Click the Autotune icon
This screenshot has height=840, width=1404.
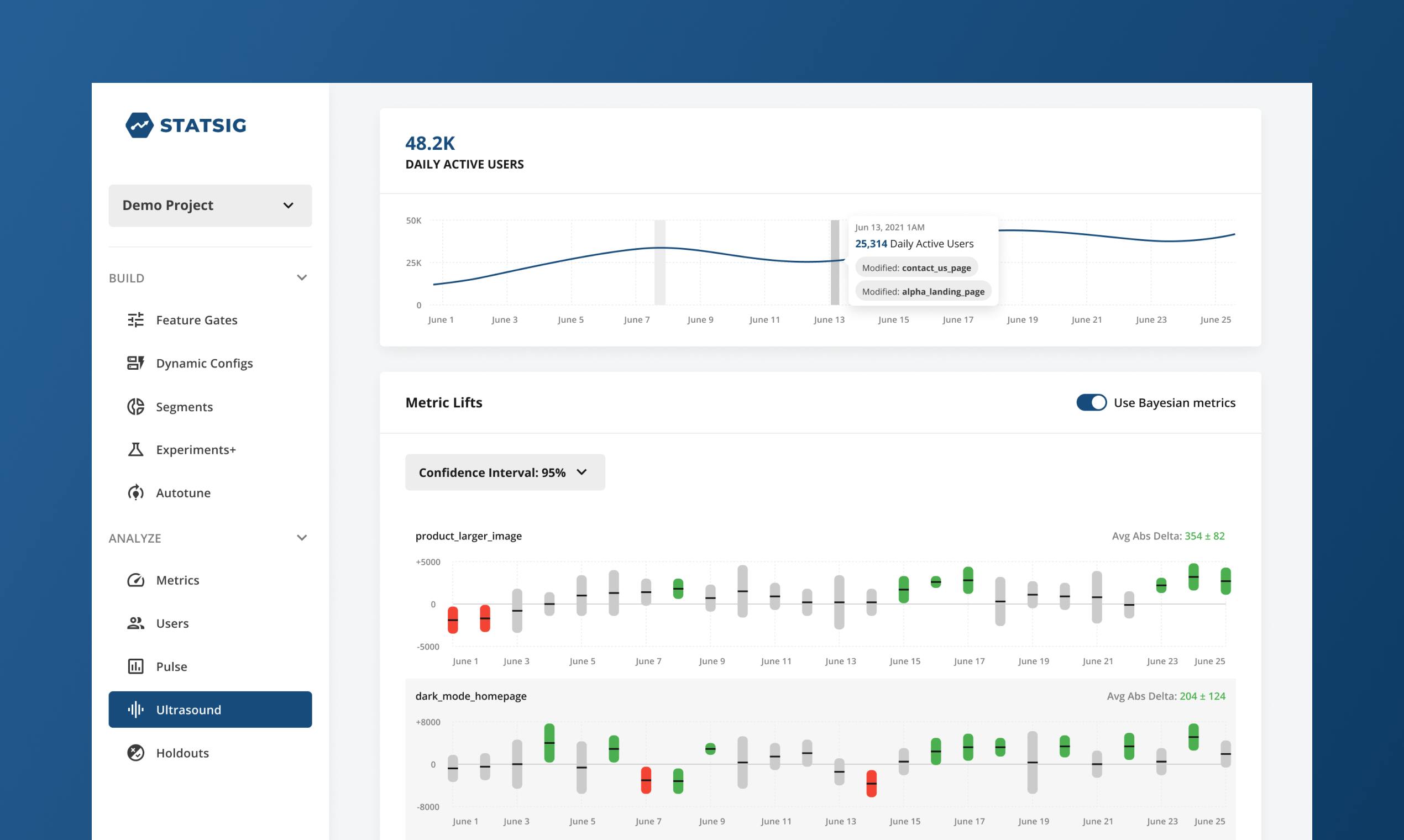[135, 492]
